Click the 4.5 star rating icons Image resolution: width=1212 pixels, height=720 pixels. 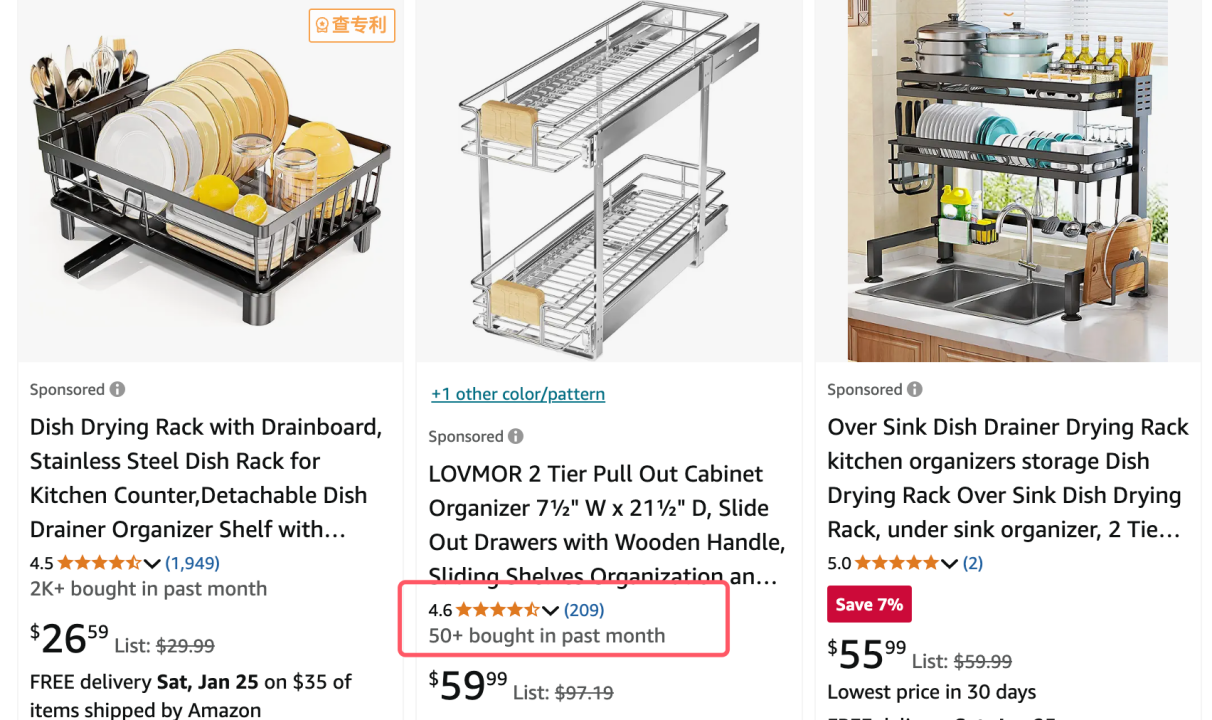(x=99, y=563)
